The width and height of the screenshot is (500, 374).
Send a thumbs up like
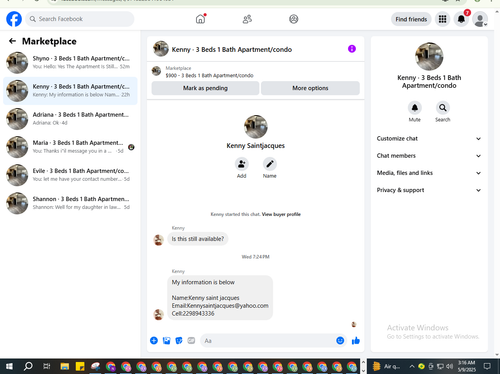[x=356, y=340]
